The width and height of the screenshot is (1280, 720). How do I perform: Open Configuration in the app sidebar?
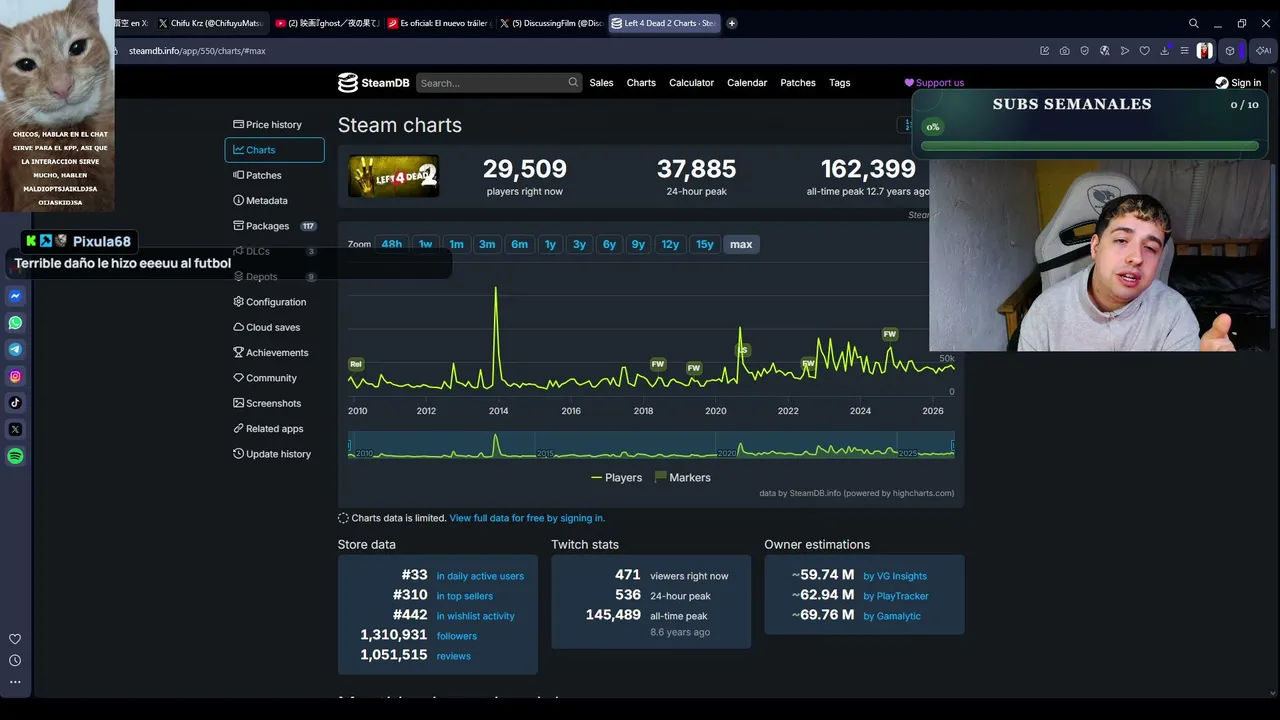point(275,302)
